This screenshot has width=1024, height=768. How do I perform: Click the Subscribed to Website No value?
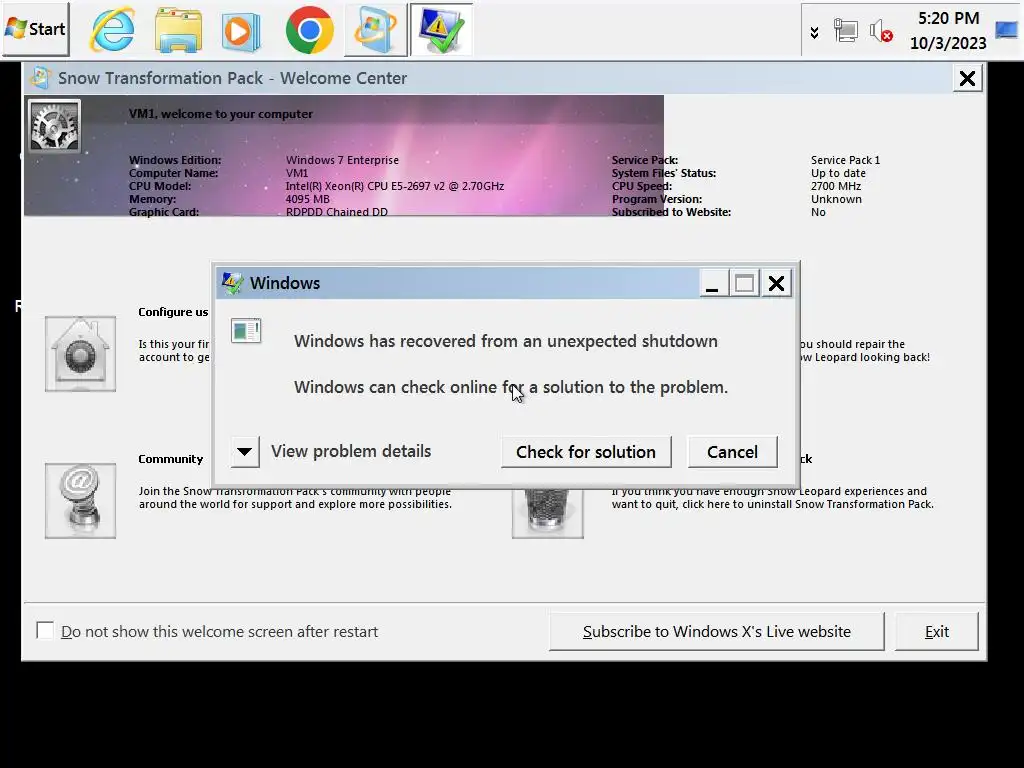click(818, 212)
